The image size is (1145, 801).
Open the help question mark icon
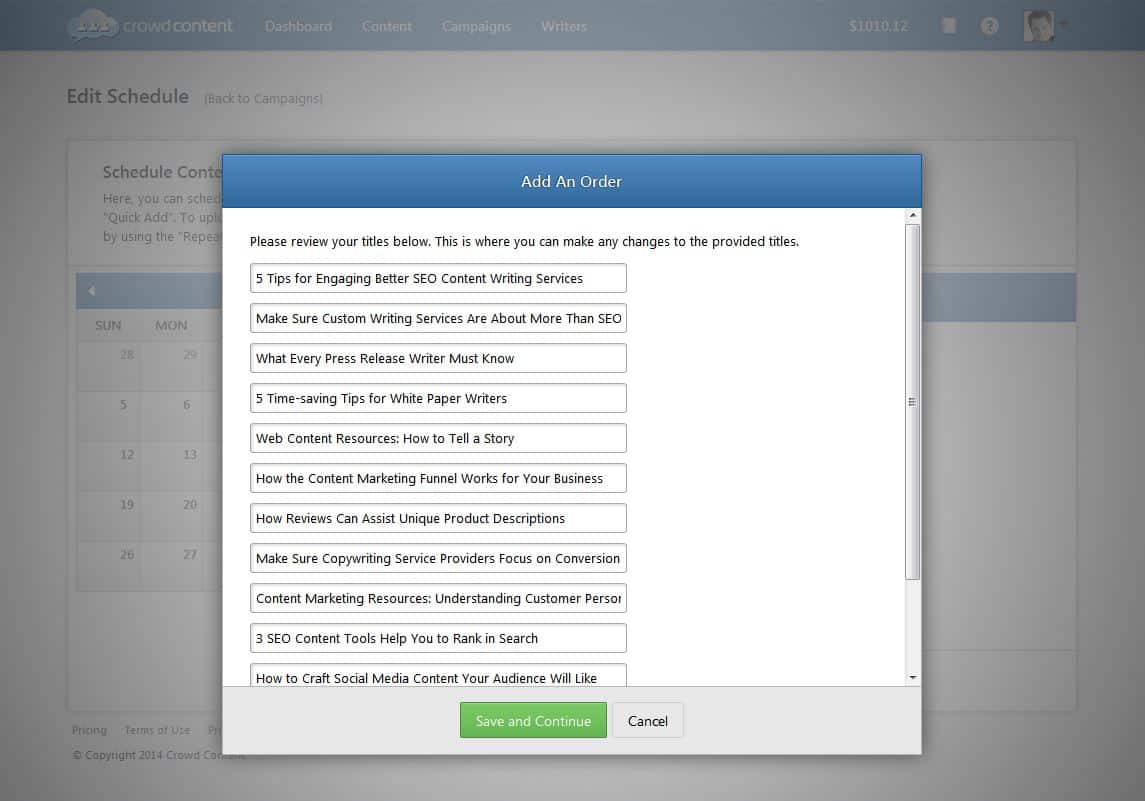click(x=990, y=26)
